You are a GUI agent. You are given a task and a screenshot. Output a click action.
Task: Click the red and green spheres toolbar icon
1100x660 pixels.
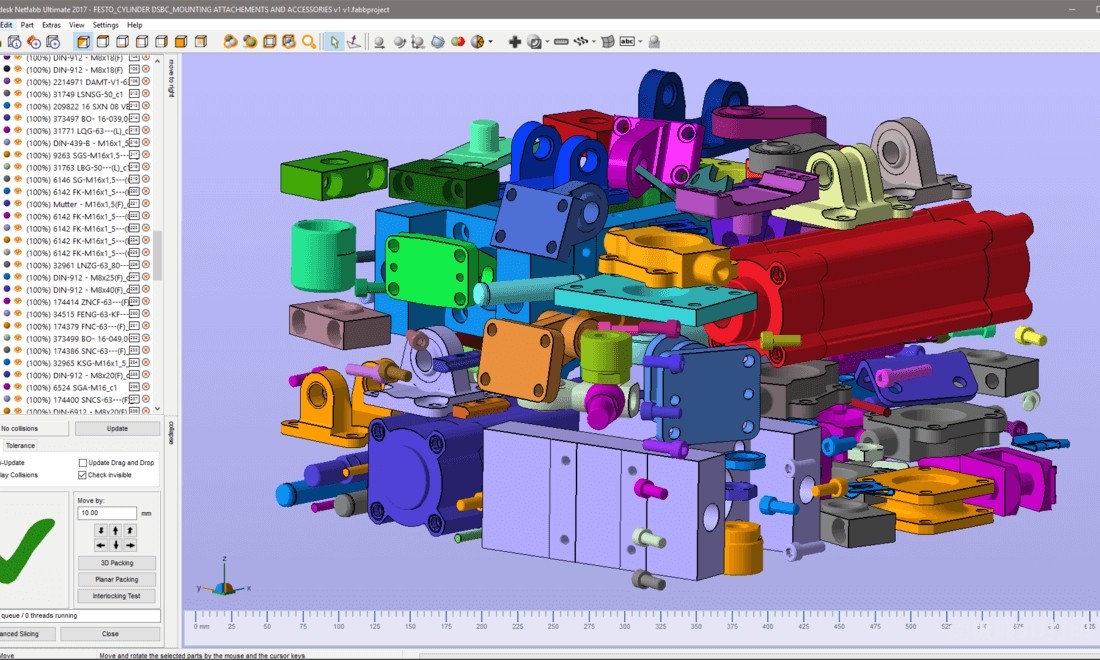tap(458, 42)
